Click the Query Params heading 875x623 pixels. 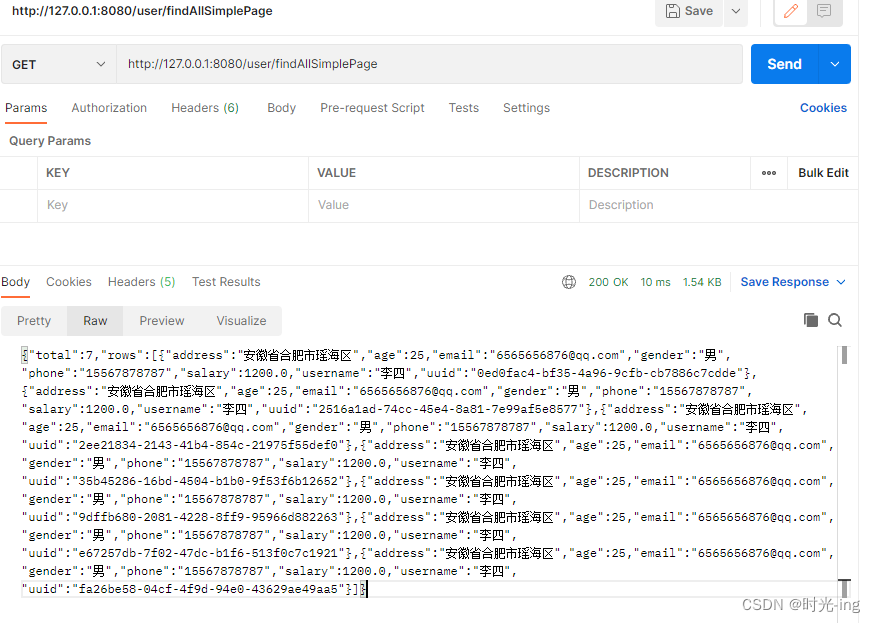point(50,141)
